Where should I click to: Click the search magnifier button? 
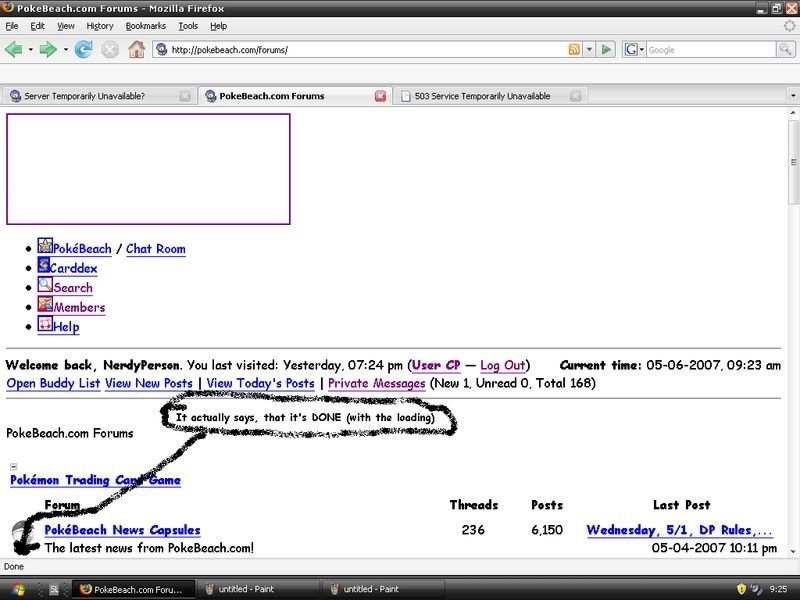tap(785, 49)
